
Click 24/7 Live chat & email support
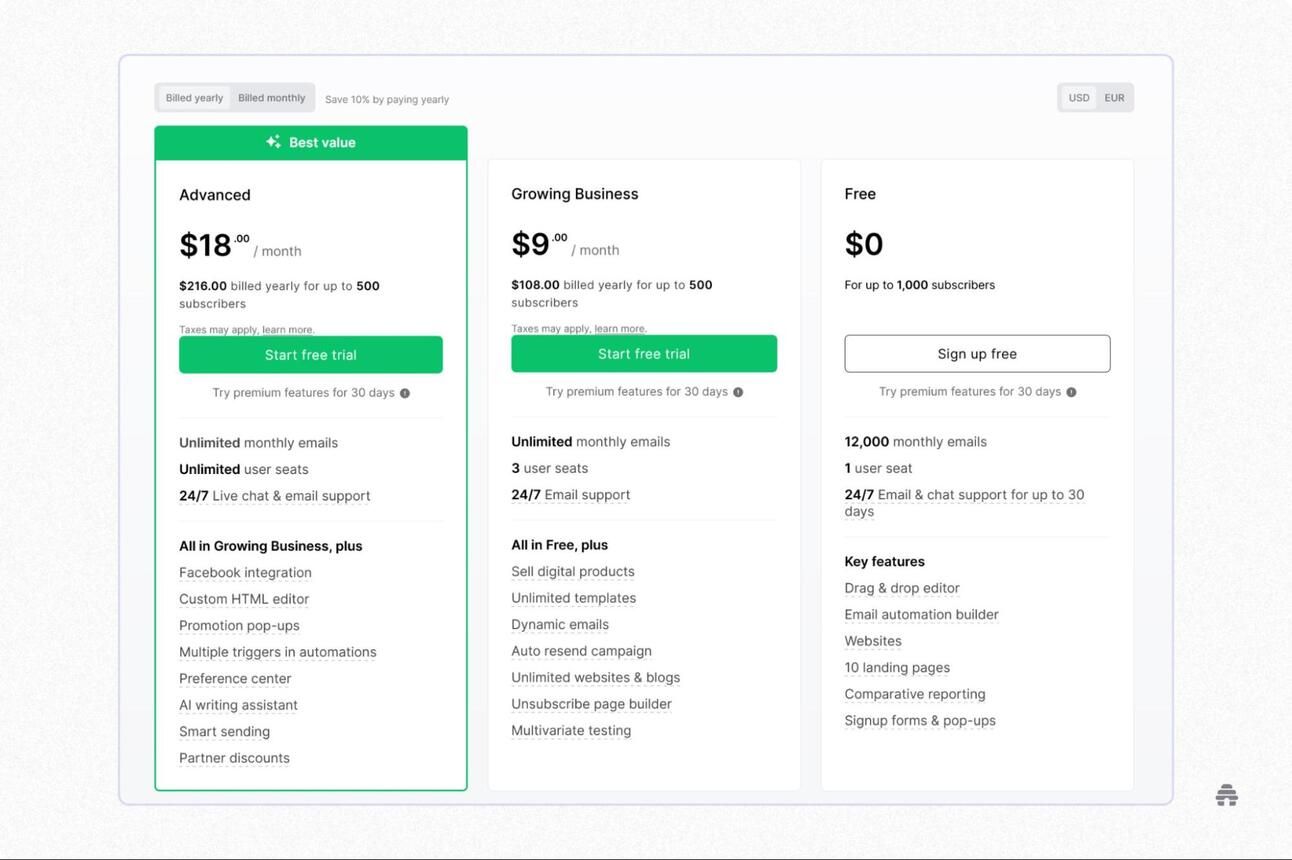(x=275, y=496)
